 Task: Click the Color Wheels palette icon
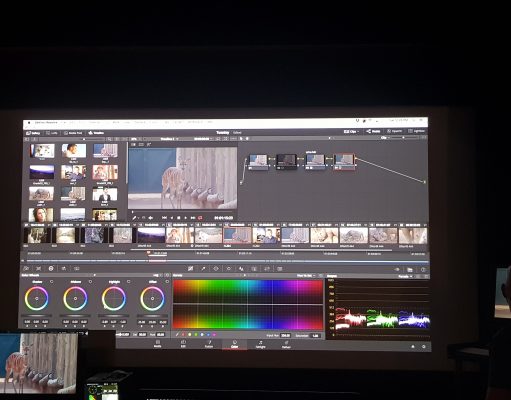[51, 268]
